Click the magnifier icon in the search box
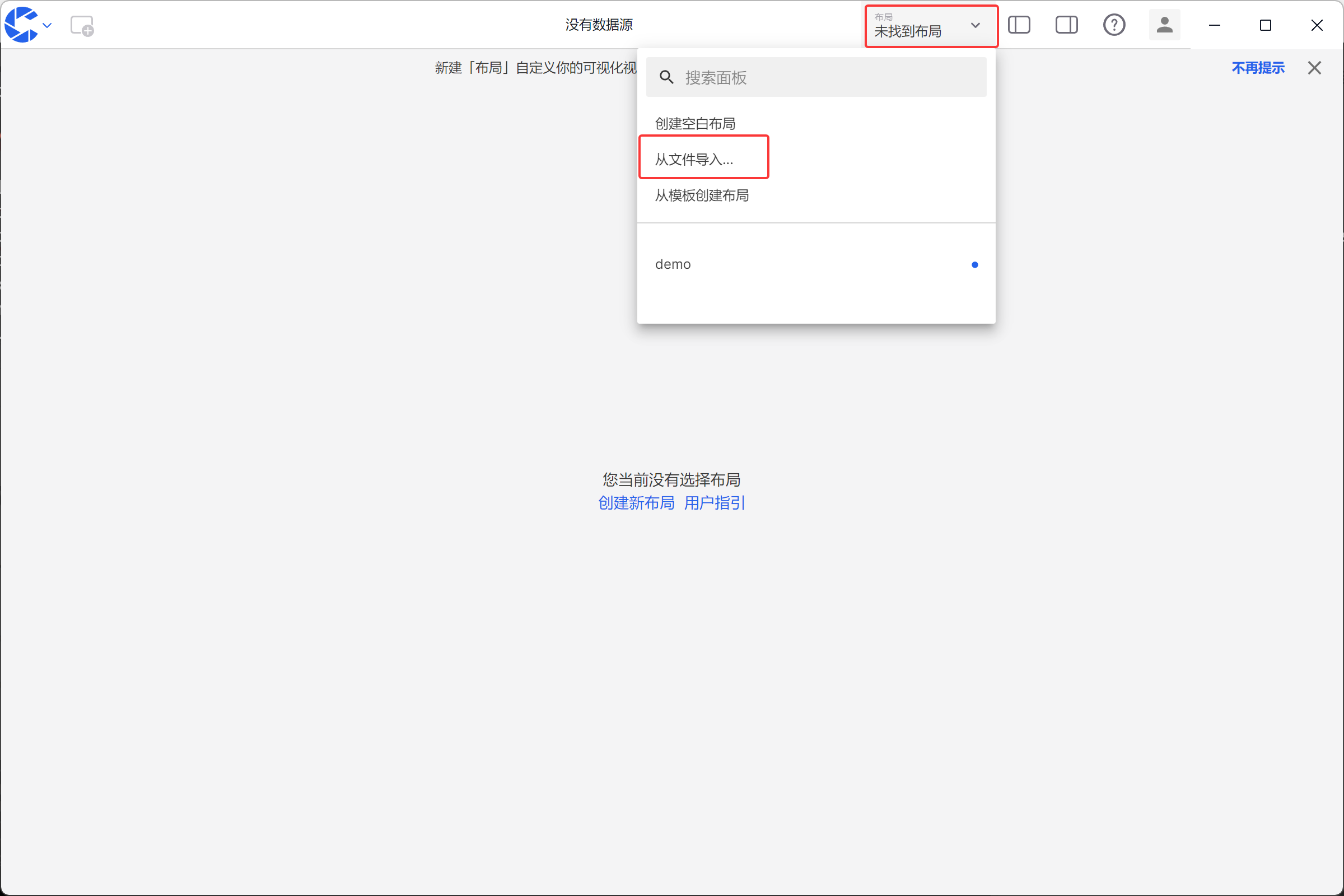1344x896 pixels. pyautogui.click(x=667, y=77)
